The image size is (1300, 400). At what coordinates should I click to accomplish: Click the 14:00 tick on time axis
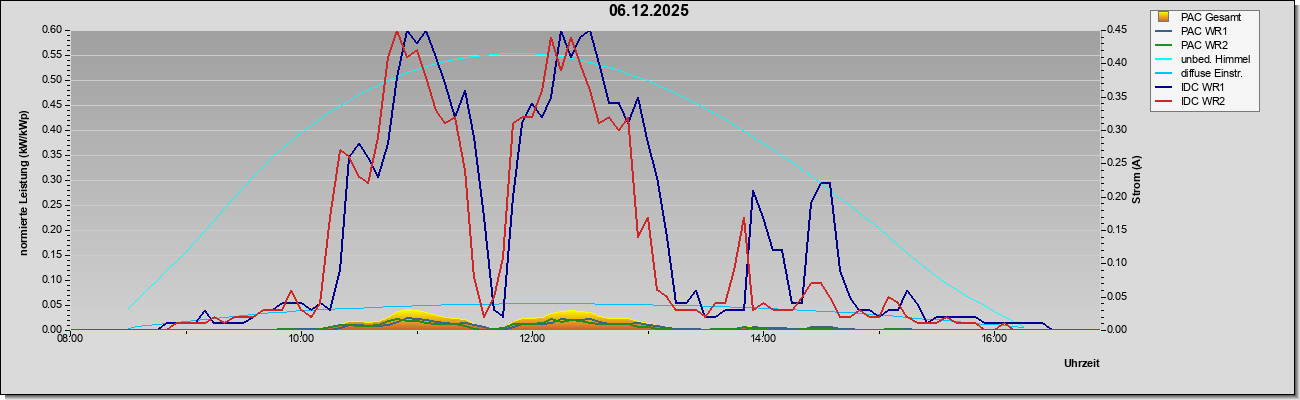[762, 339]
